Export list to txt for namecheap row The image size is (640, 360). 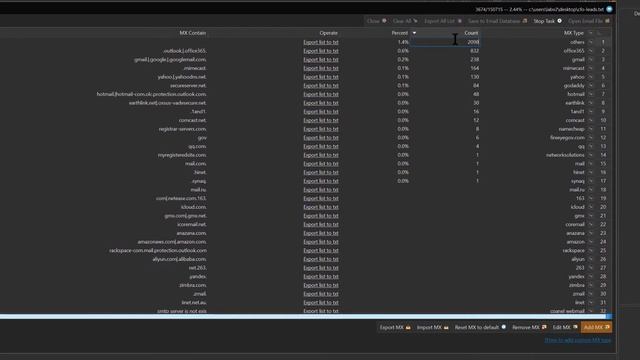pos(321,129)
